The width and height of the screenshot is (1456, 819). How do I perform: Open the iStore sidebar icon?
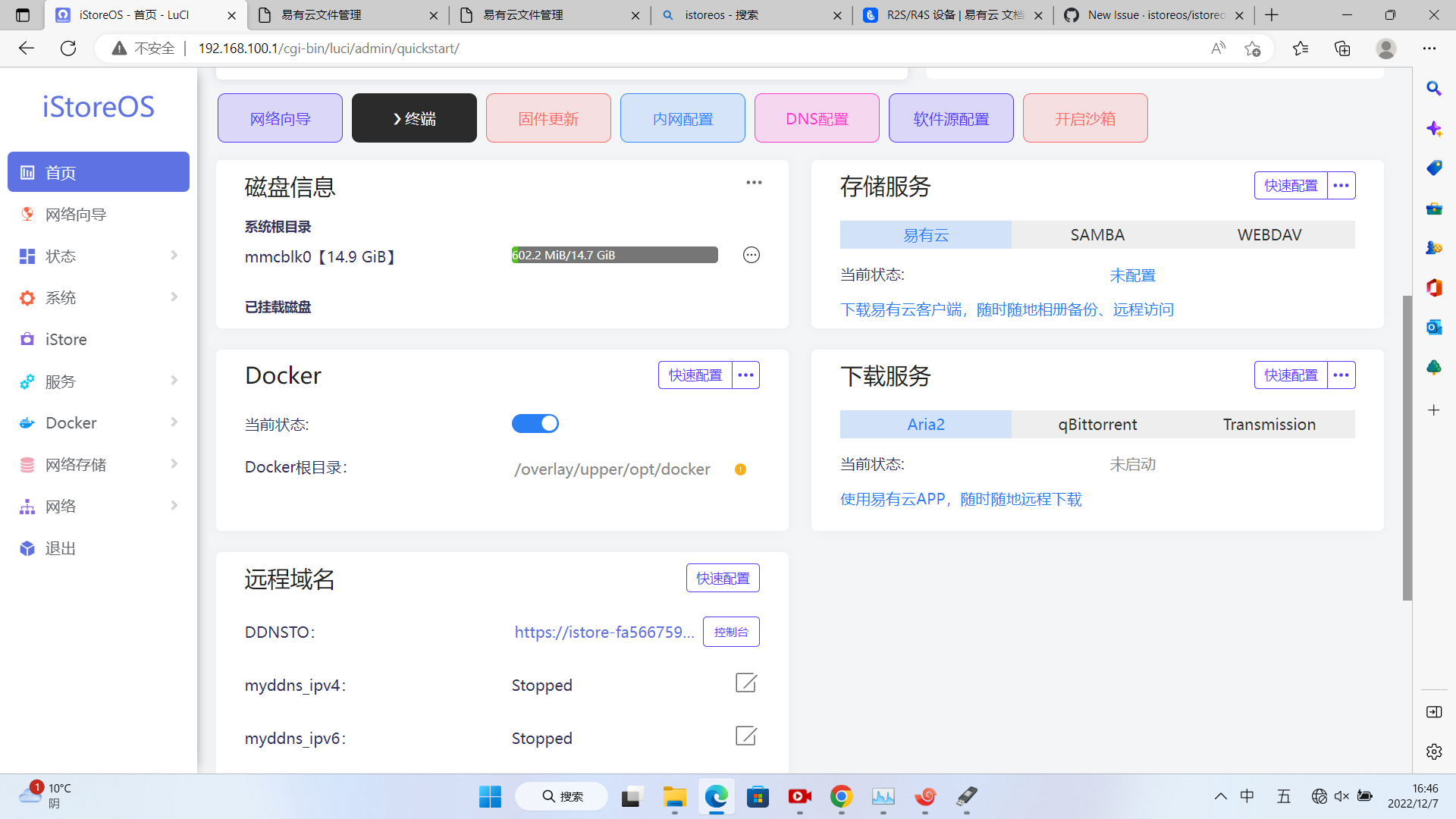[x=27, y=339]
